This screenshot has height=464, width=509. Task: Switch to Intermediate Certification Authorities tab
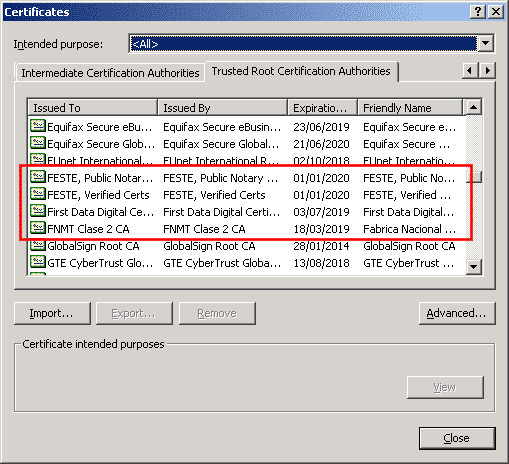point(110,73)
